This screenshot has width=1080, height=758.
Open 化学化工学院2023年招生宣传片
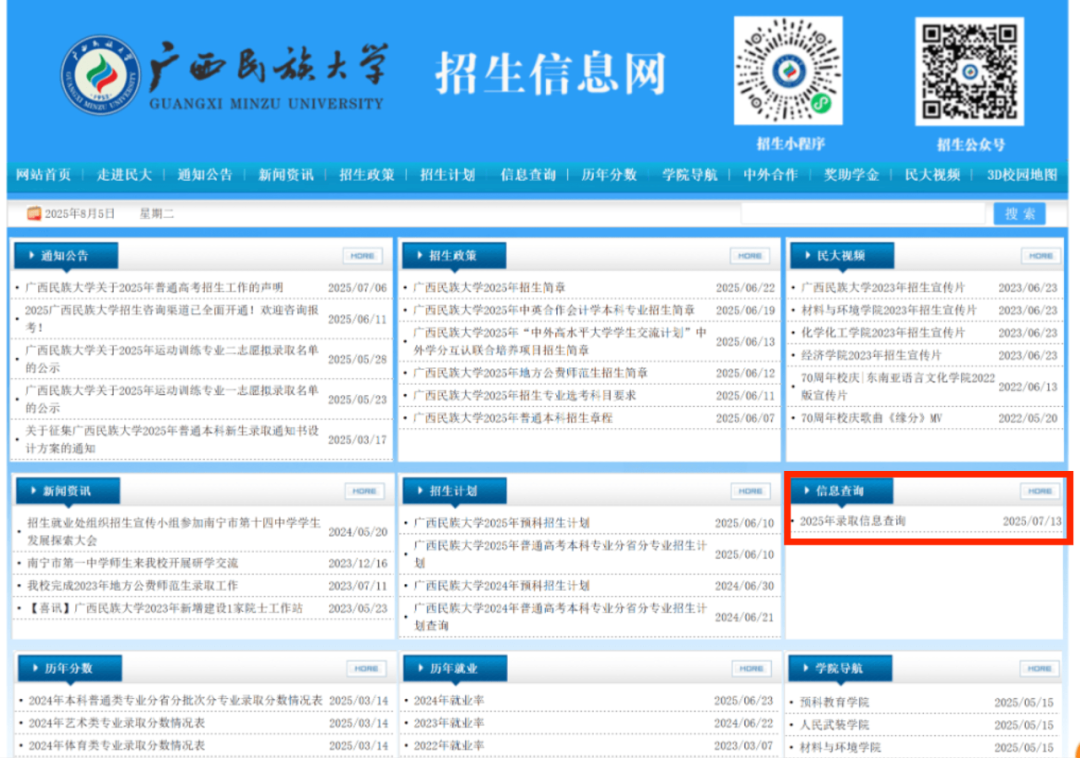pyautogui.click(x=883, y=333)
